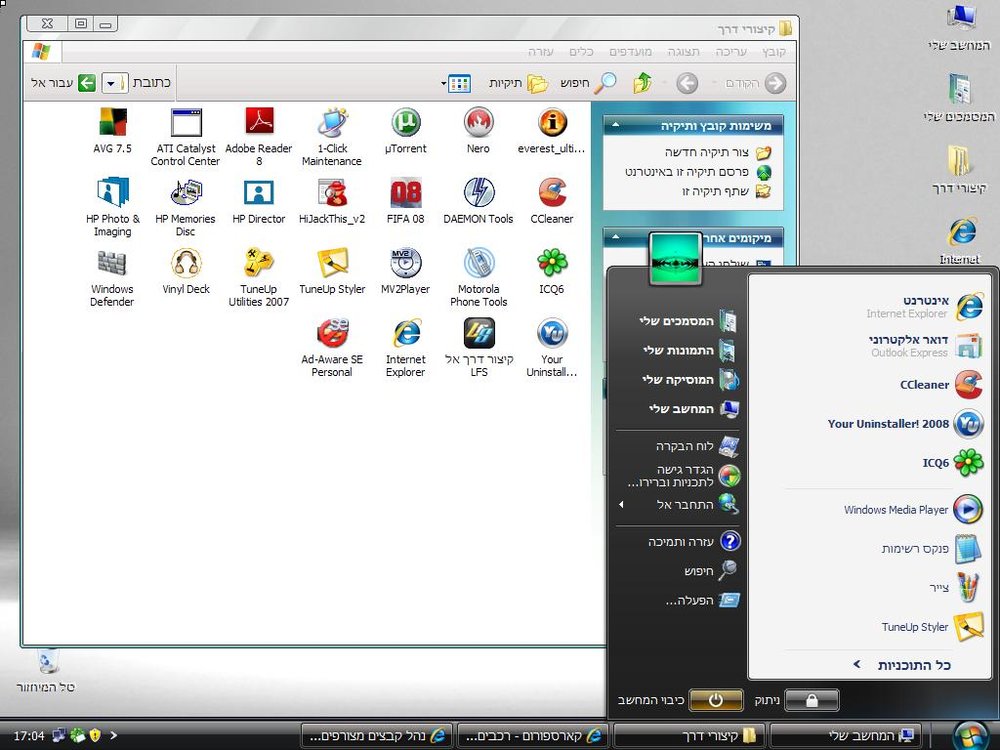Open the כלים menu

point(581,52)
